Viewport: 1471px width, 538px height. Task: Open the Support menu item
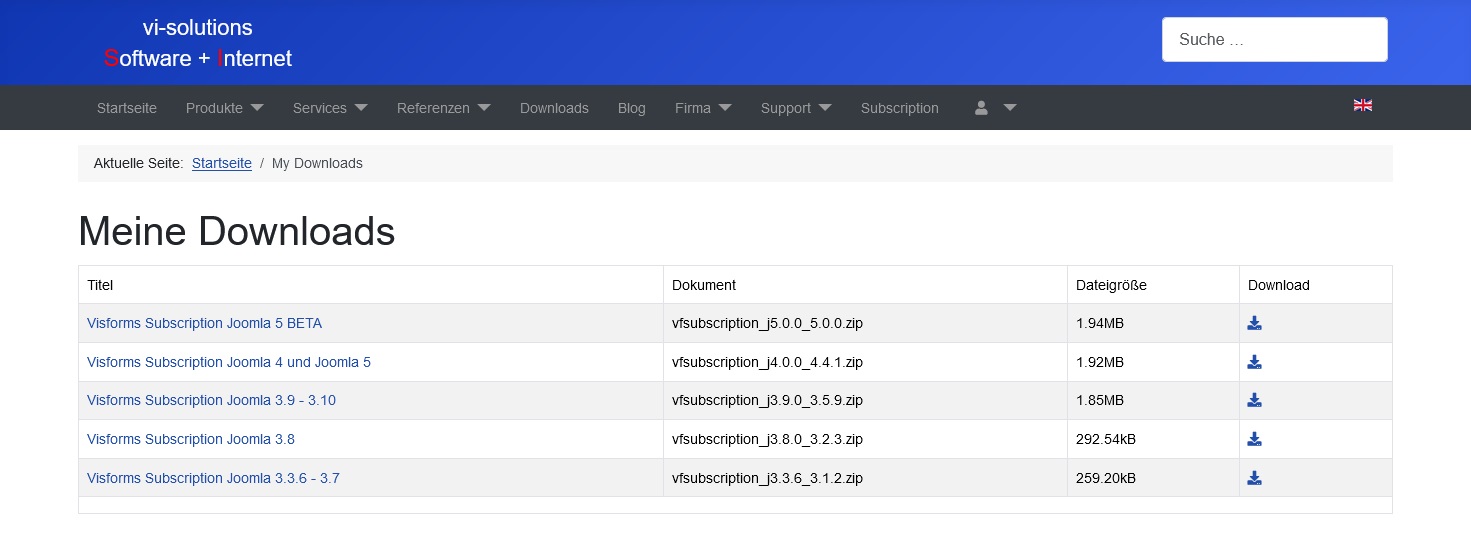(786, 108)
